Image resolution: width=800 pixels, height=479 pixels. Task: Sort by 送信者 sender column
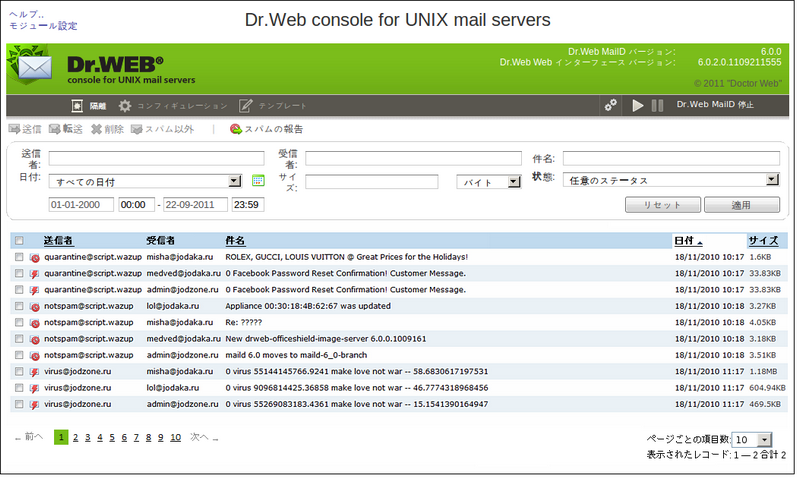coord(58,240)
